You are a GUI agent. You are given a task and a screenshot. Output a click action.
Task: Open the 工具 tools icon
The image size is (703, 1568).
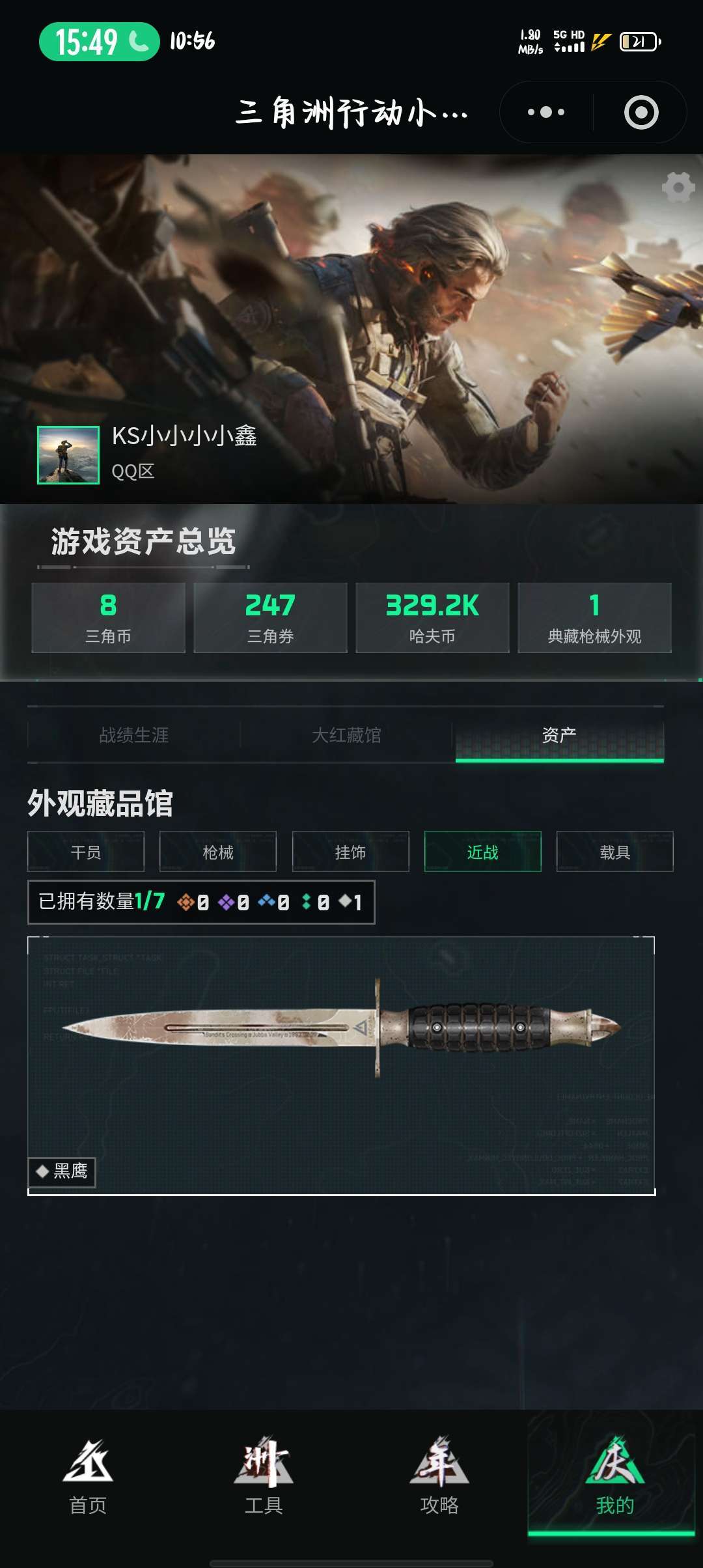[x=264, y=1462]
